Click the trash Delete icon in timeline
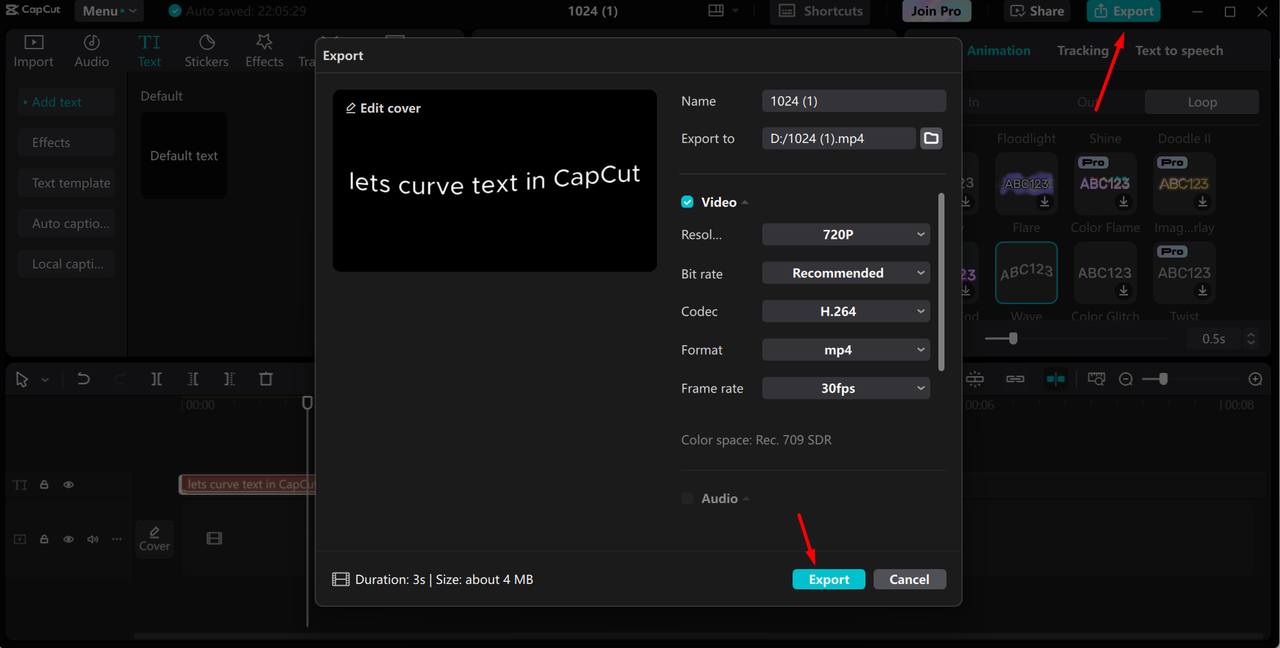Screen dimensions: 1280x648 (x=266, y=379)
